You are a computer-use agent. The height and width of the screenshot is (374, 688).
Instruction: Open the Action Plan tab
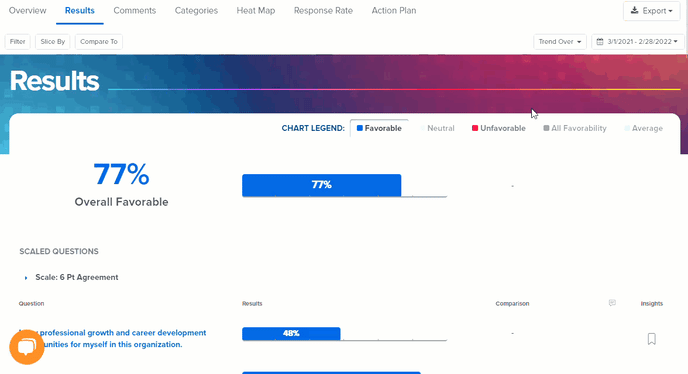point(394,11)
